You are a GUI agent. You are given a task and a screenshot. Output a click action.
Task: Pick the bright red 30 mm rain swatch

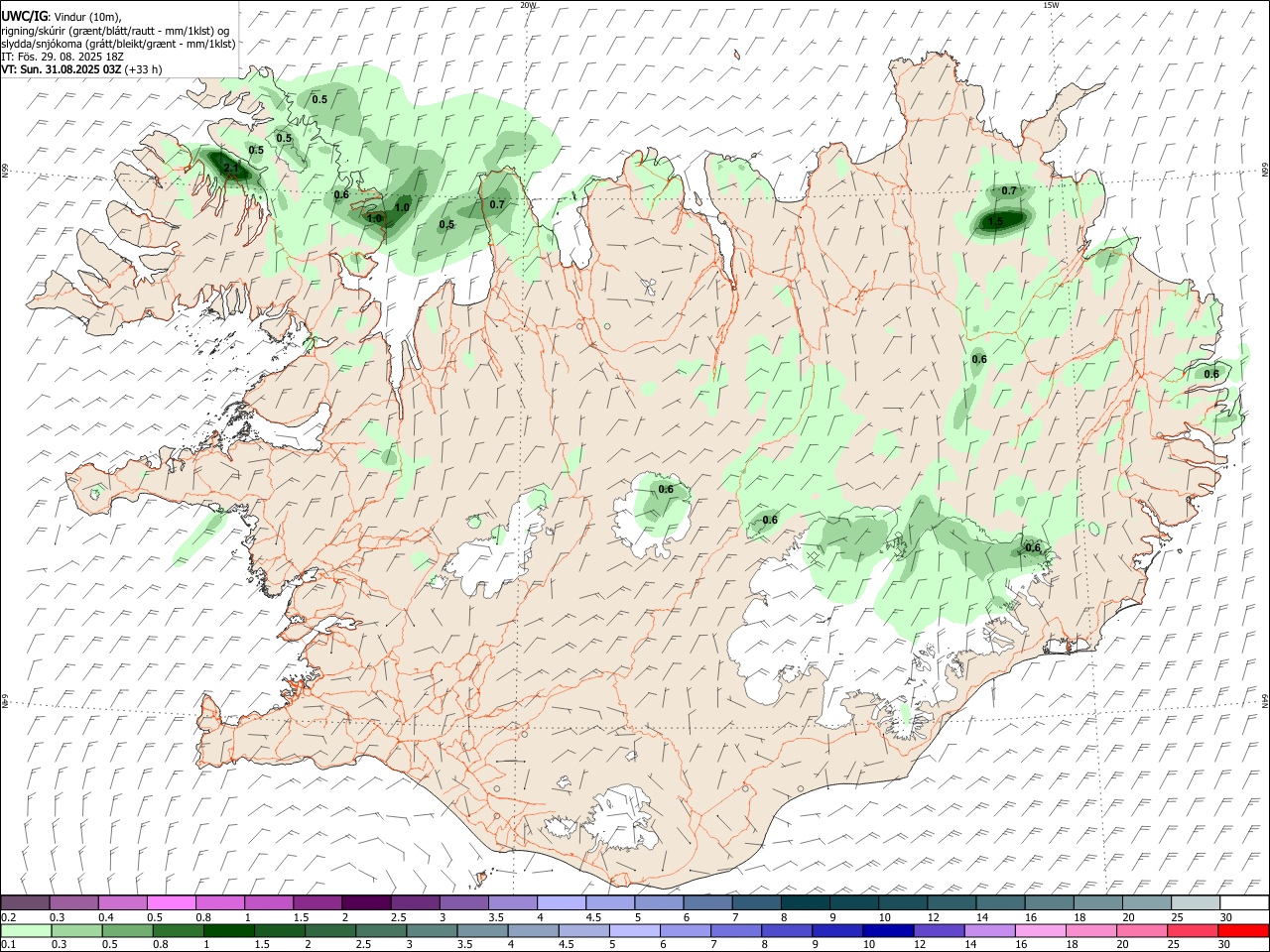tap(1243, 930)
